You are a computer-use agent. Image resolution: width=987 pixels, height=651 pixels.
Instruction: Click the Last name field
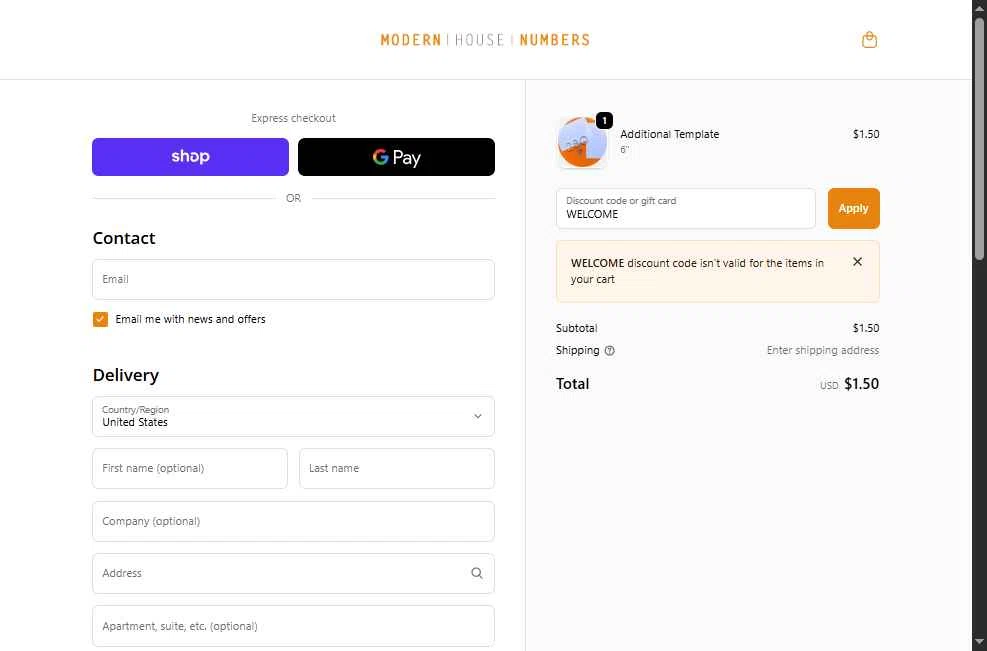pyautogui.click(x=397, y=468)
